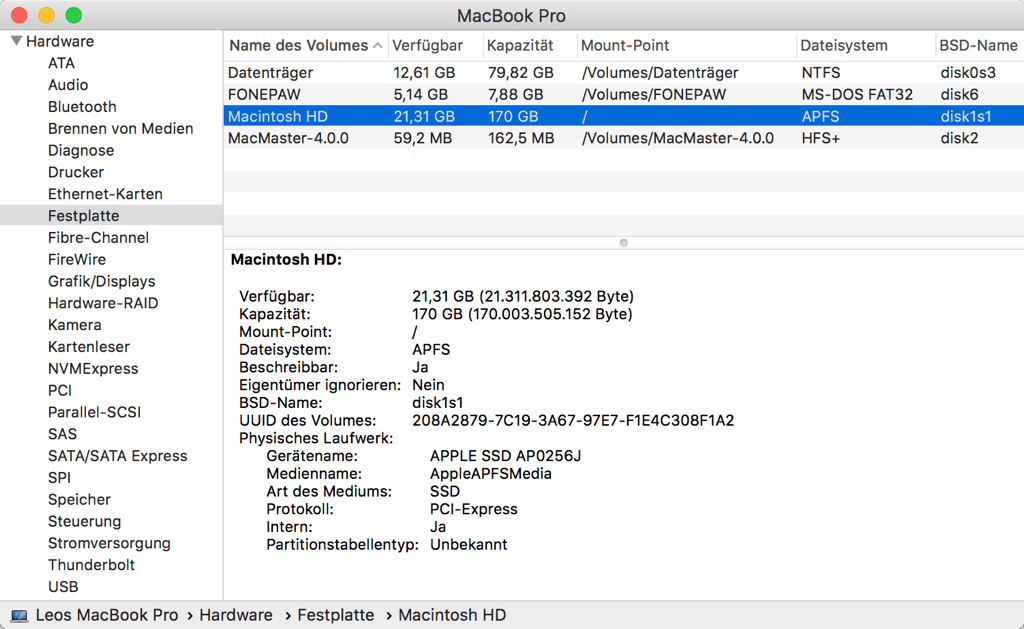Open Speicher section
This screenshot has width=1024, height=629.
click(79, 500)
